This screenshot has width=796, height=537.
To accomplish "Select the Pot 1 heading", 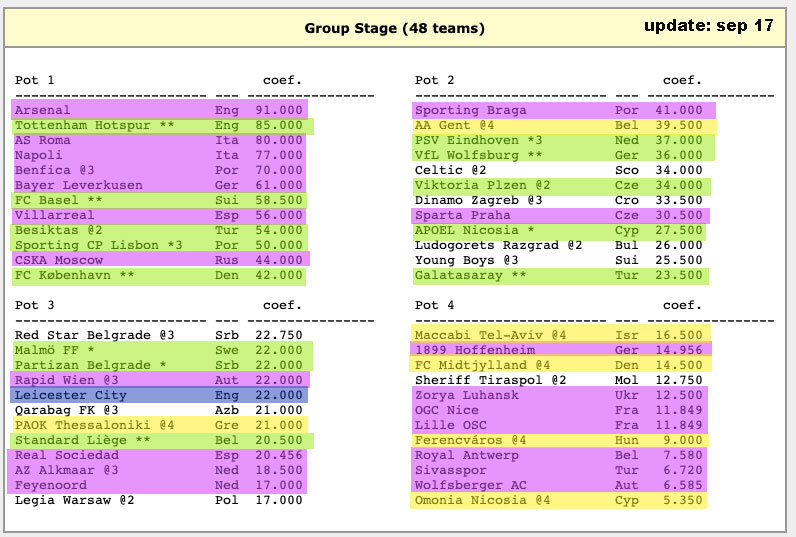I will 35,80.
